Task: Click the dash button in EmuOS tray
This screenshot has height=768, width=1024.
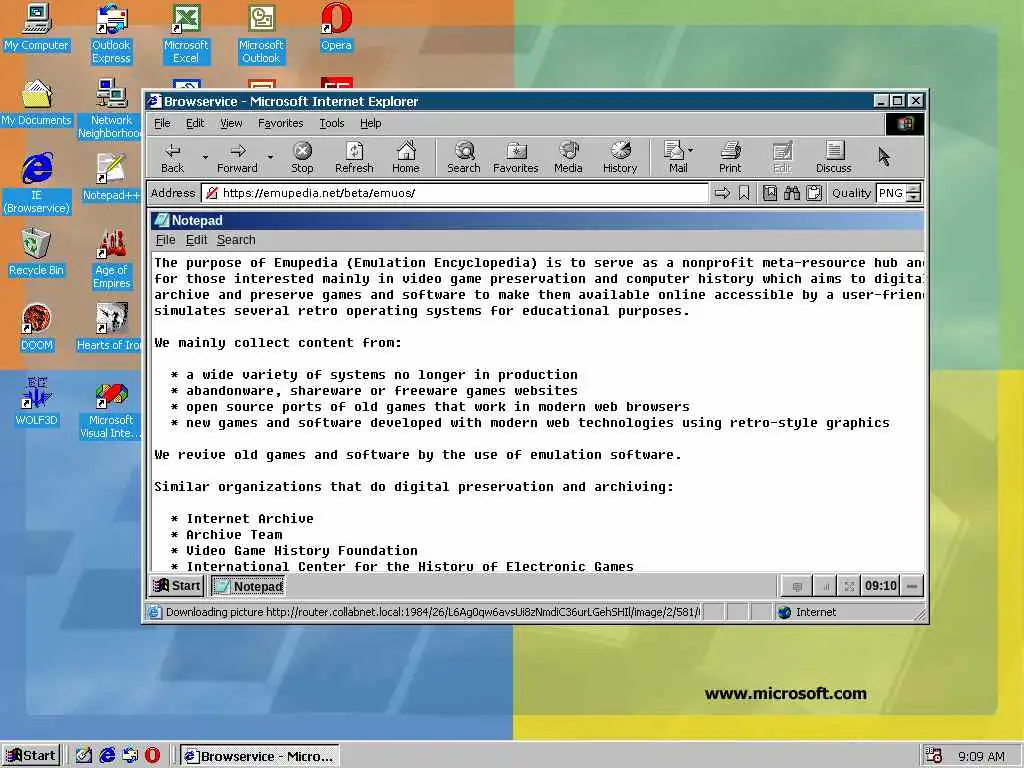Action: point(912,586)
